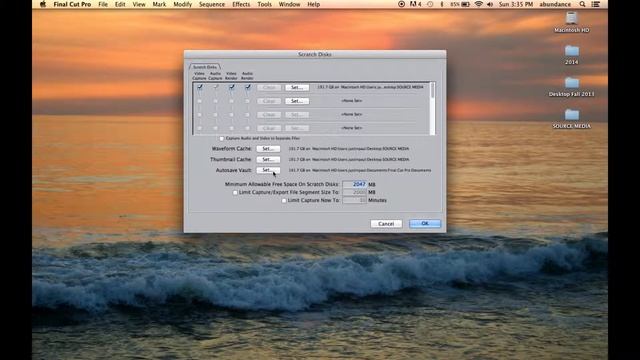Open the Help menu
640x360 pixels.
point(313,4)
